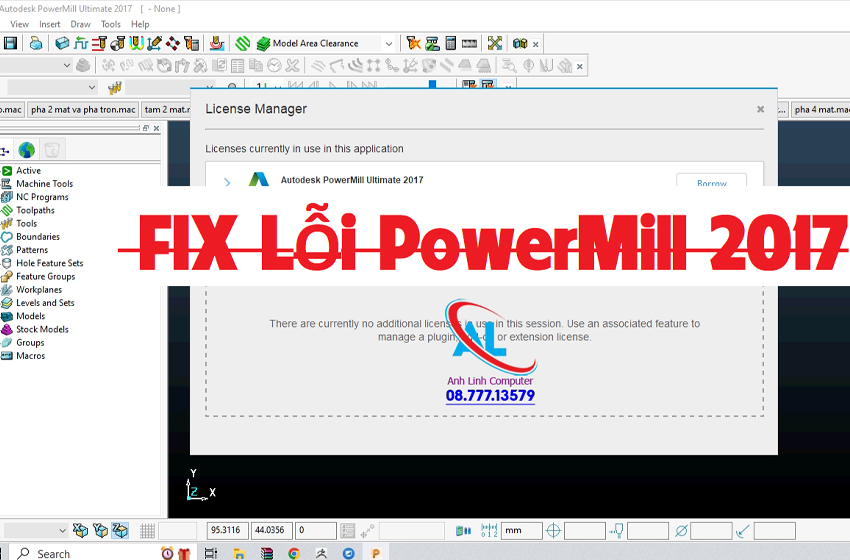
Task: Switch to the 'pha 2 mat va pha tron.mac' tab
Action: 82,109
